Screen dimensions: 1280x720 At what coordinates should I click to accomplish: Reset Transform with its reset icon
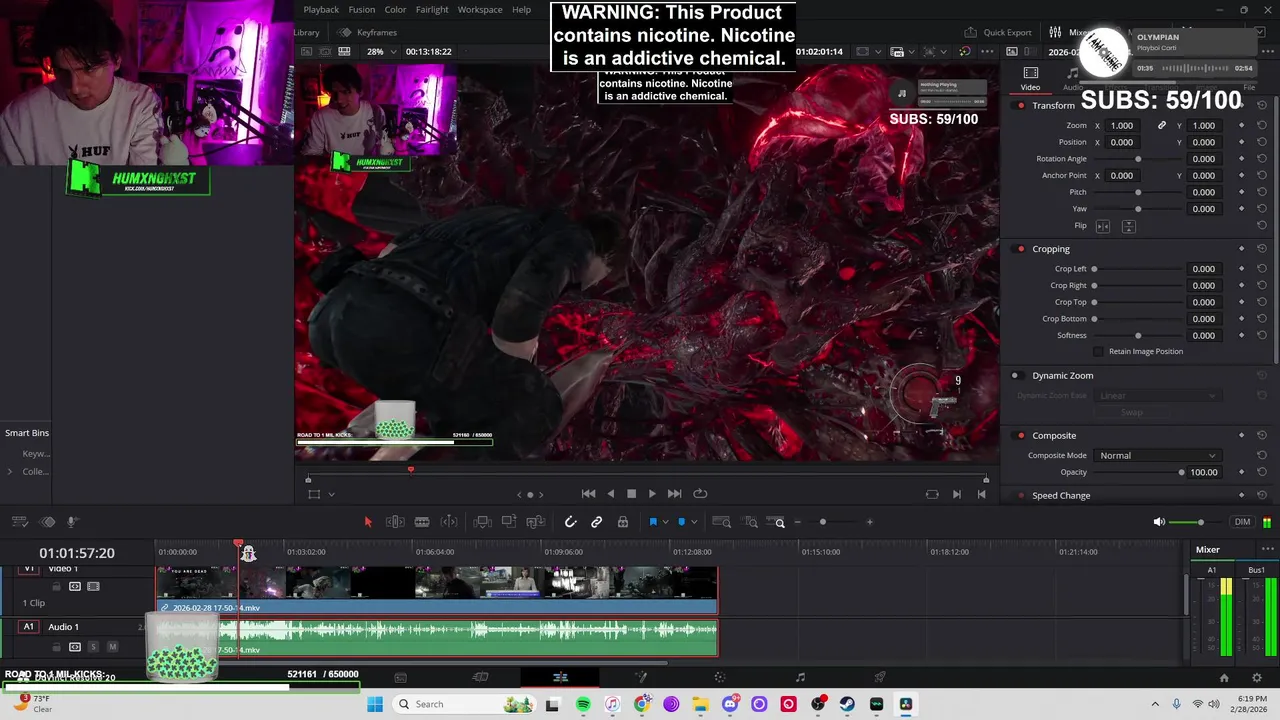[x=1261, y=106]
